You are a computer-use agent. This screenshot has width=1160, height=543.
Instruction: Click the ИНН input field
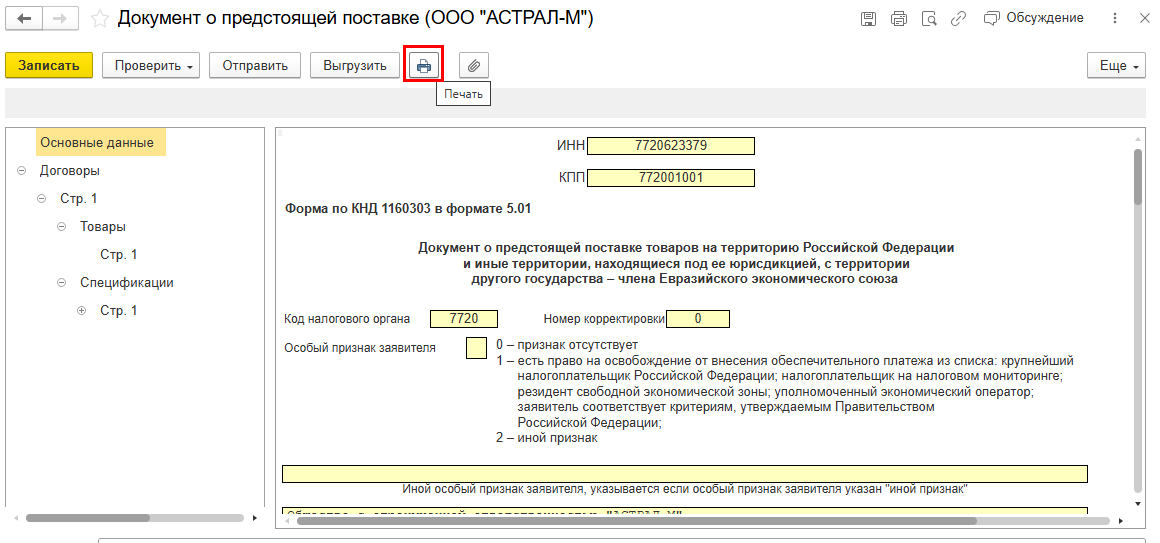tap(670, 146)
